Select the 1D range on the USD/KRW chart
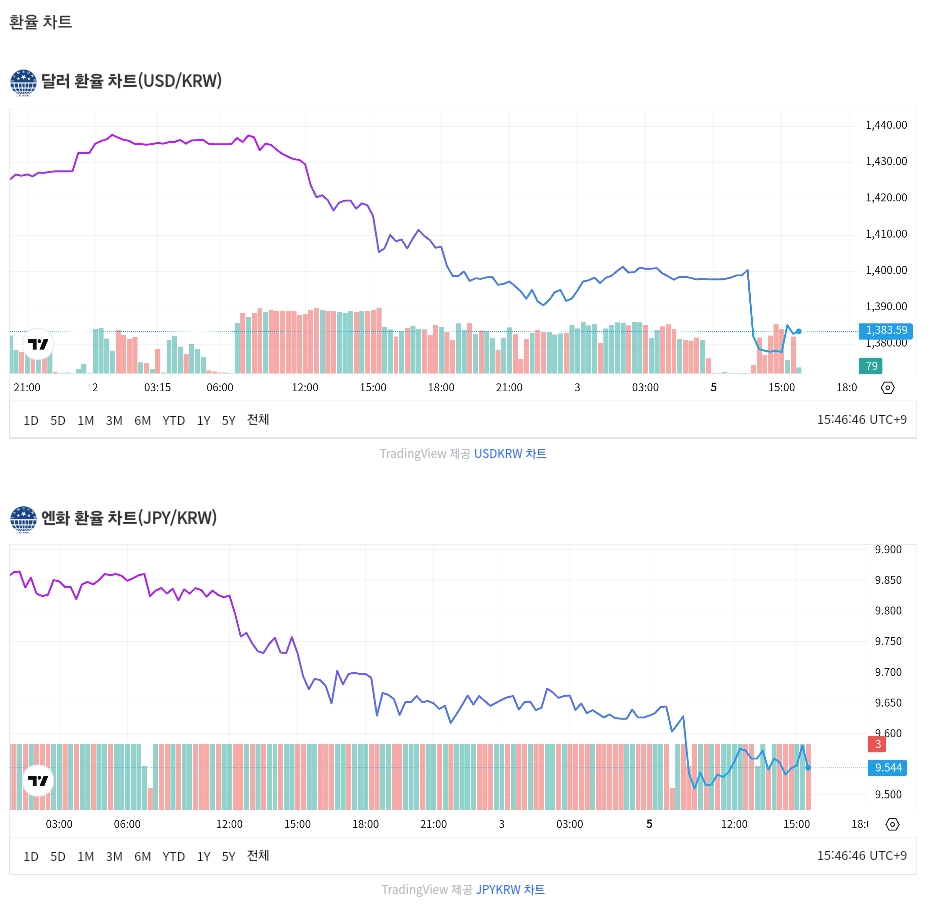Screen dimensions: 948x915 [31, 420]
